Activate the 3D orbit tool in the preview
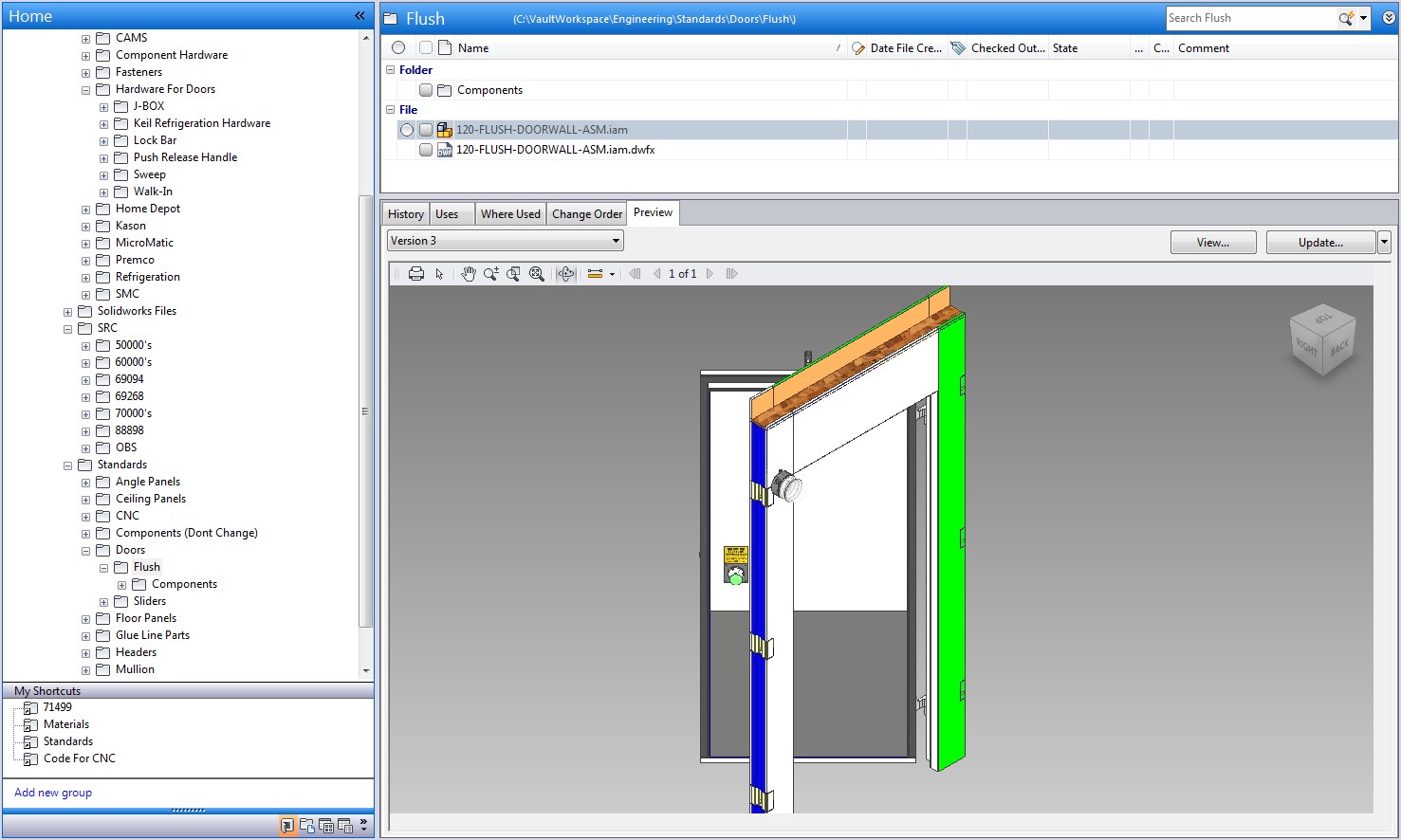Screen dimensions: 1401x840 point(566,273)
